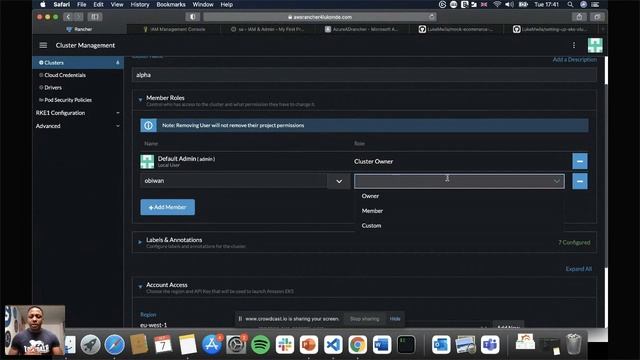The image size is (640, 360).
Task: Switch to the IAM Management Console tab
Action: [173, 29]
